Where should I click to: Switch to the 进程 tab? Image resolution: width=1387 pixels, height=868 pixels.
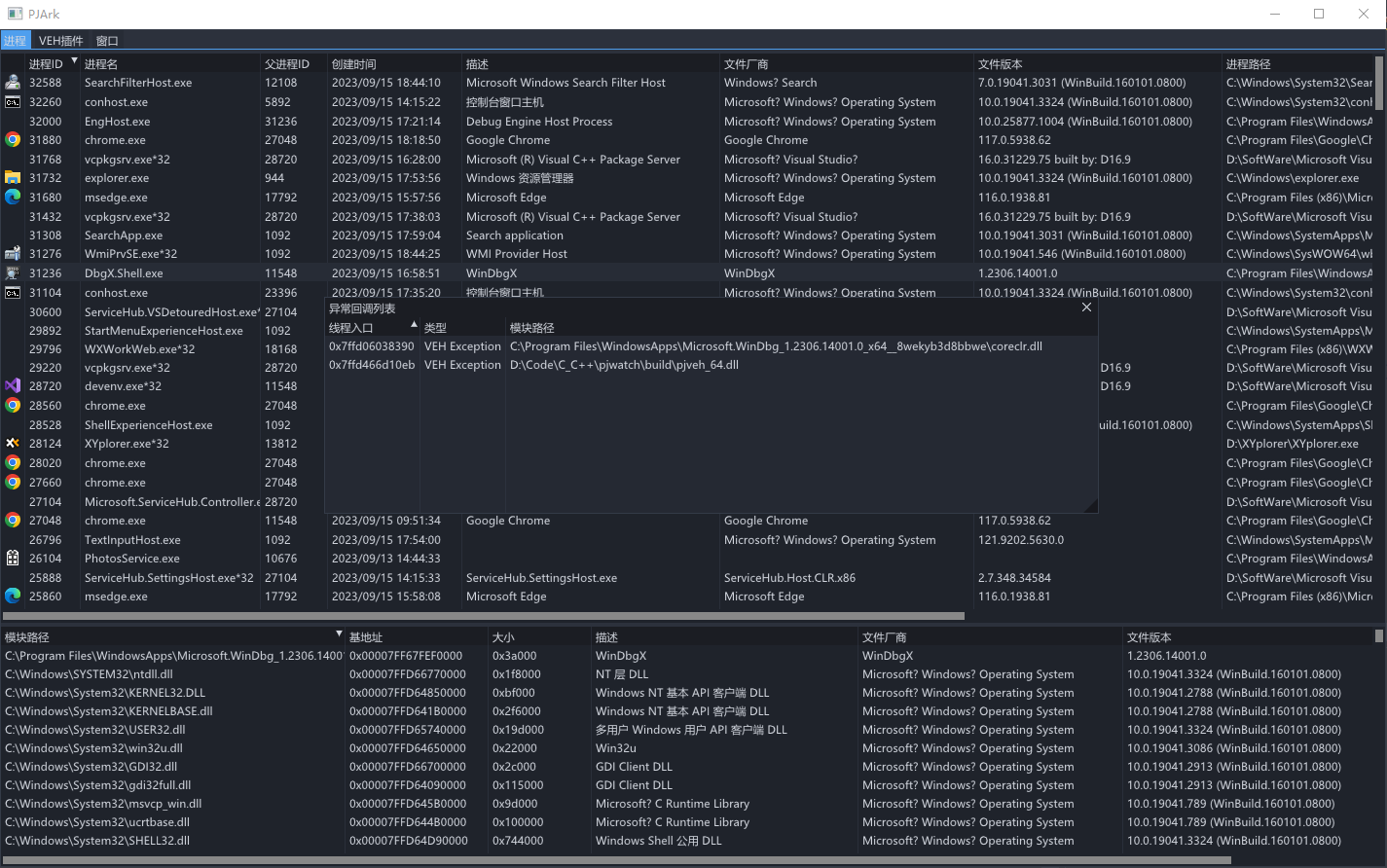[x=15, y=41]
